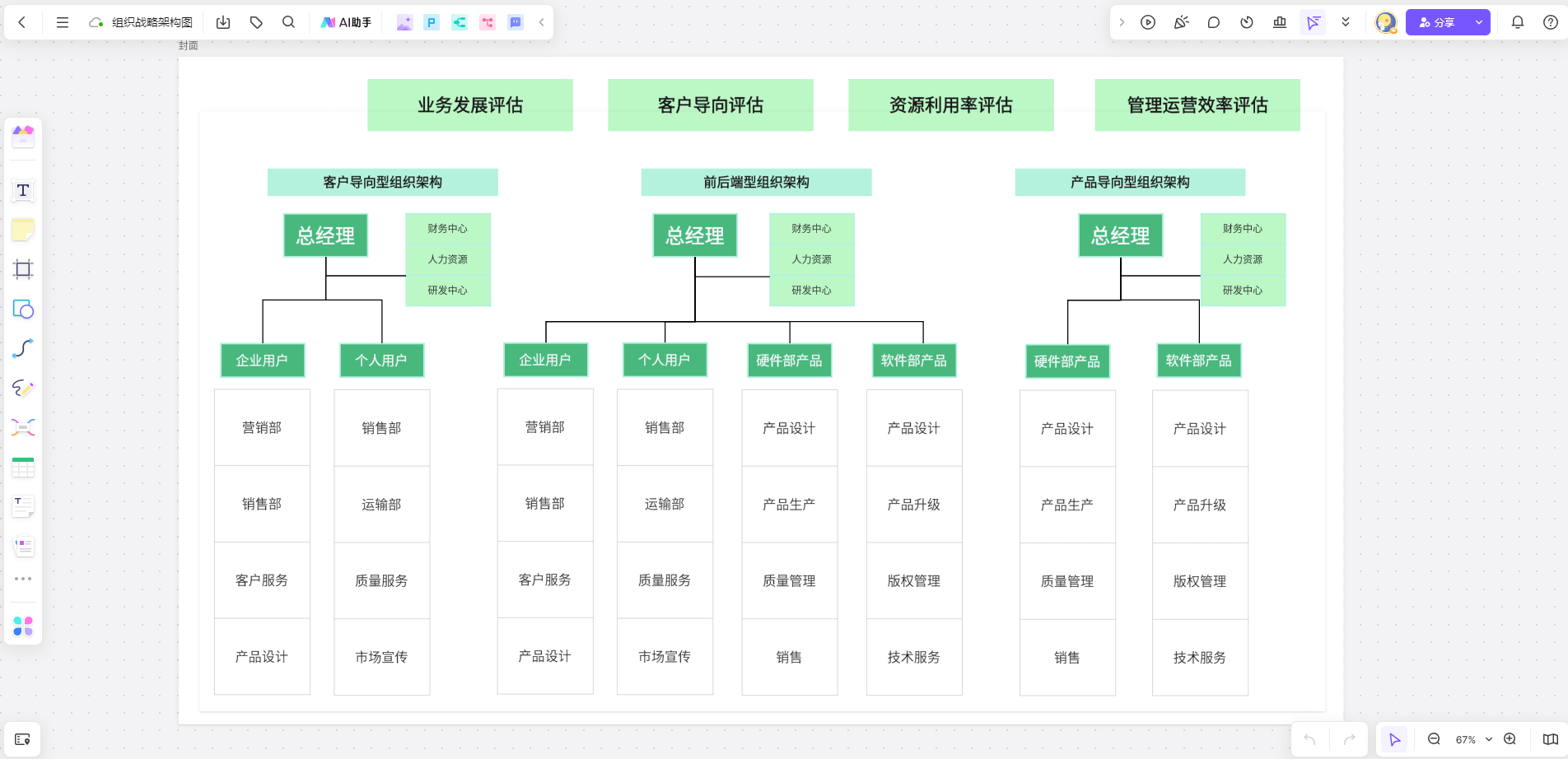Image resolution: width=1568 pixels, height=759 pixels.
Task: Open the share options dropdown arrow
Action: tap(1478, 22)
